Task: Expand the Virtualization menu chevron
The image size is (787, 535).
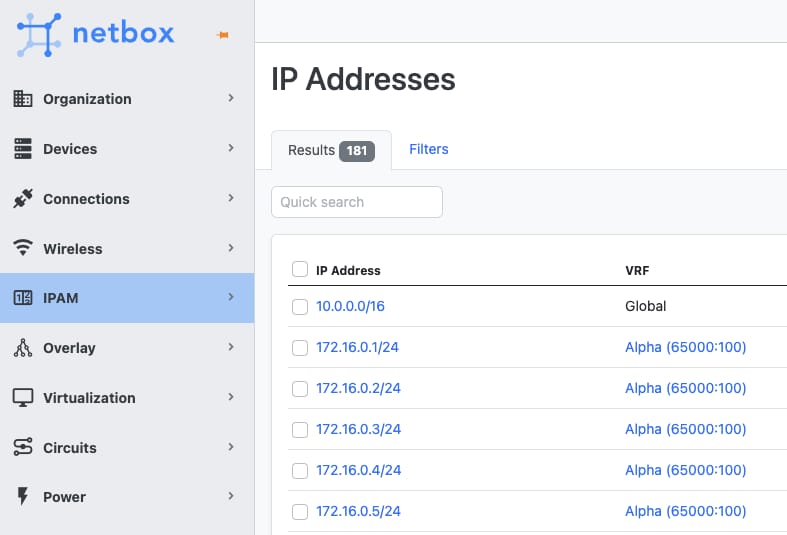Action: coord(231,397)
